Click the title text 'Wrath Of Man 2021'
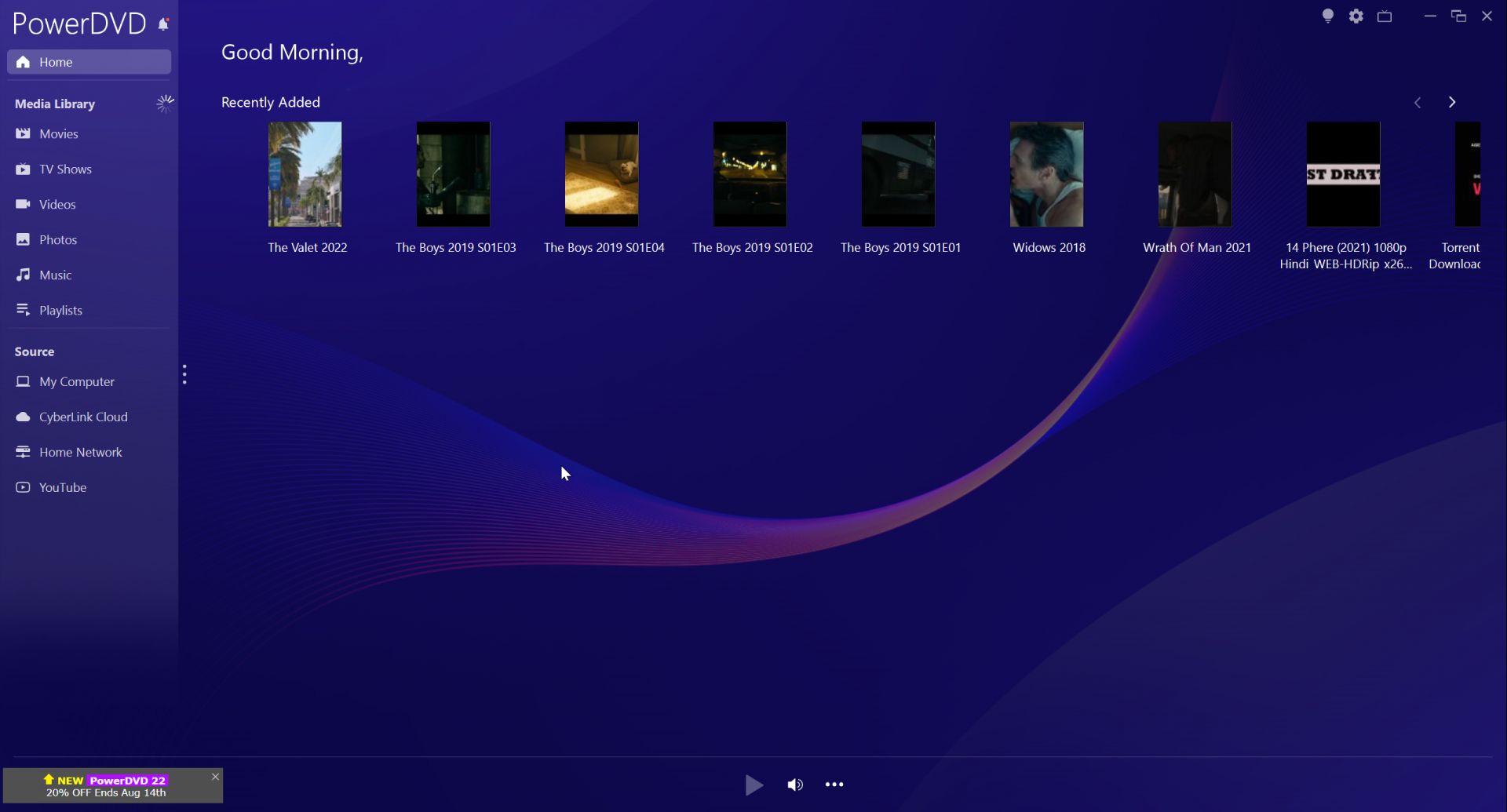1507x812 pixels. coord(1197,248)
